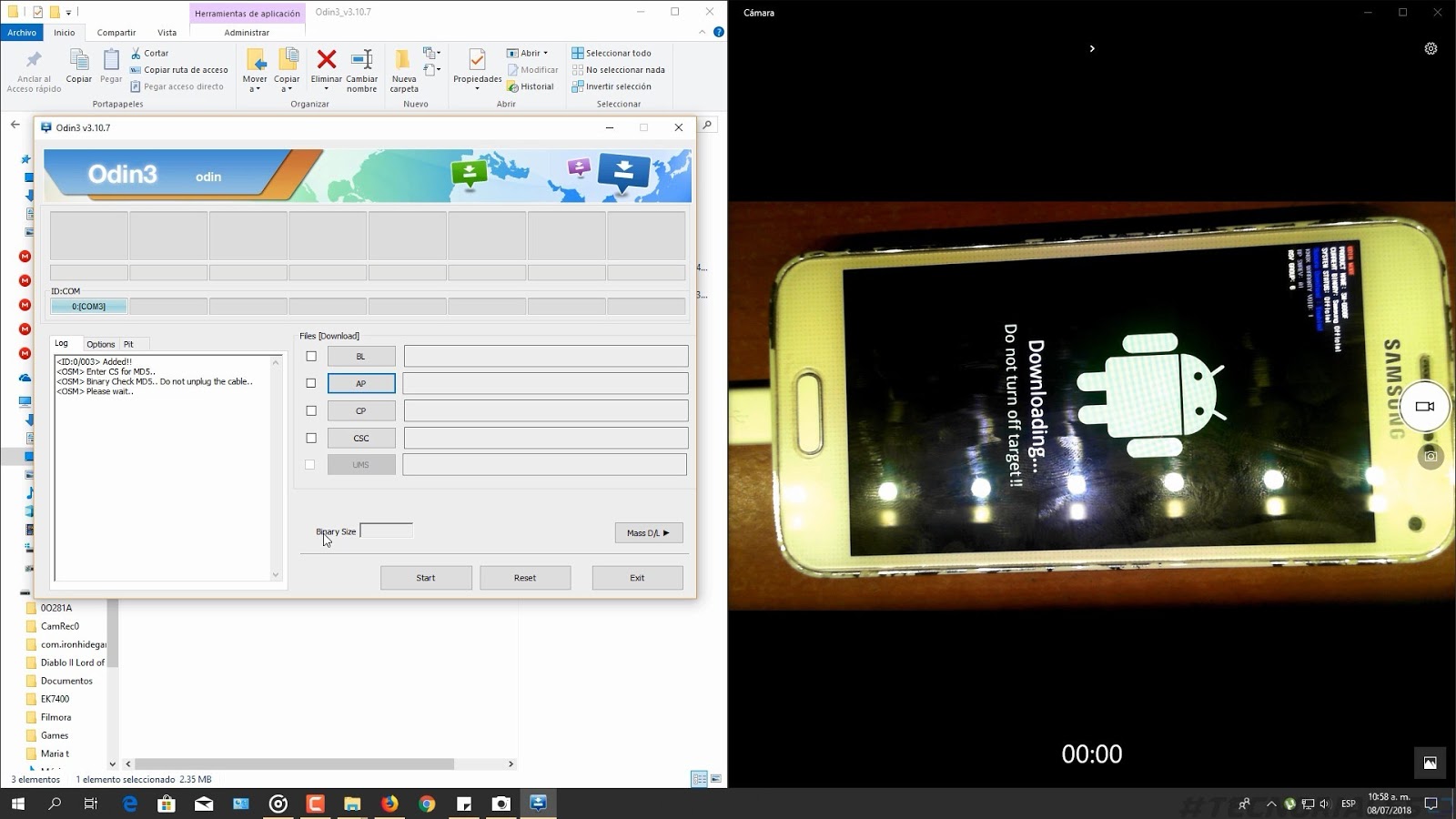Select the Pit tab in Odin3

tap(128, 344)
